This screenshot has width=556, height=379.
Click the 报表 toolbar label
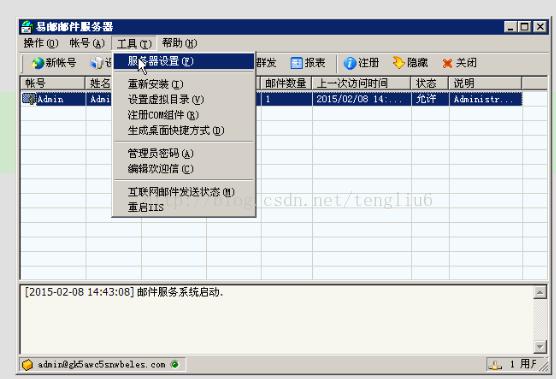click(x=315, y=63)
